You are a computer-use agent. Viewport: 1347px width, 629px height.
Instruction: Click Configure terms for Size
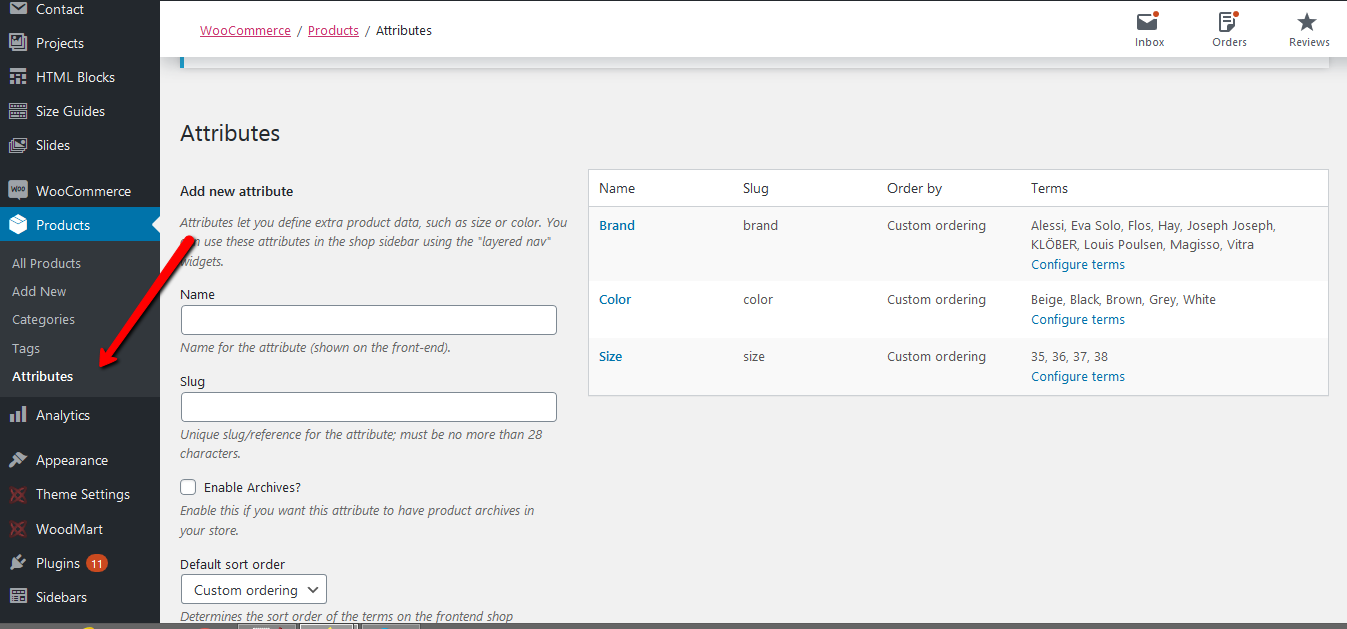[1078, 376]
